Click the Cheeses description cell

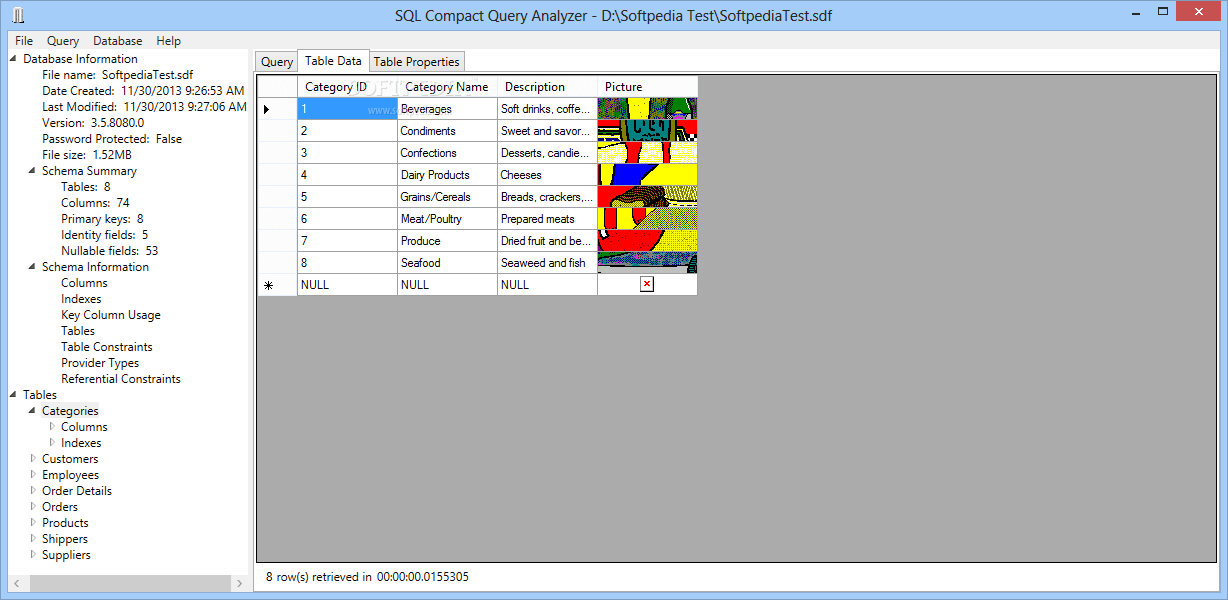pyautogui.click(x=547, y=175)
